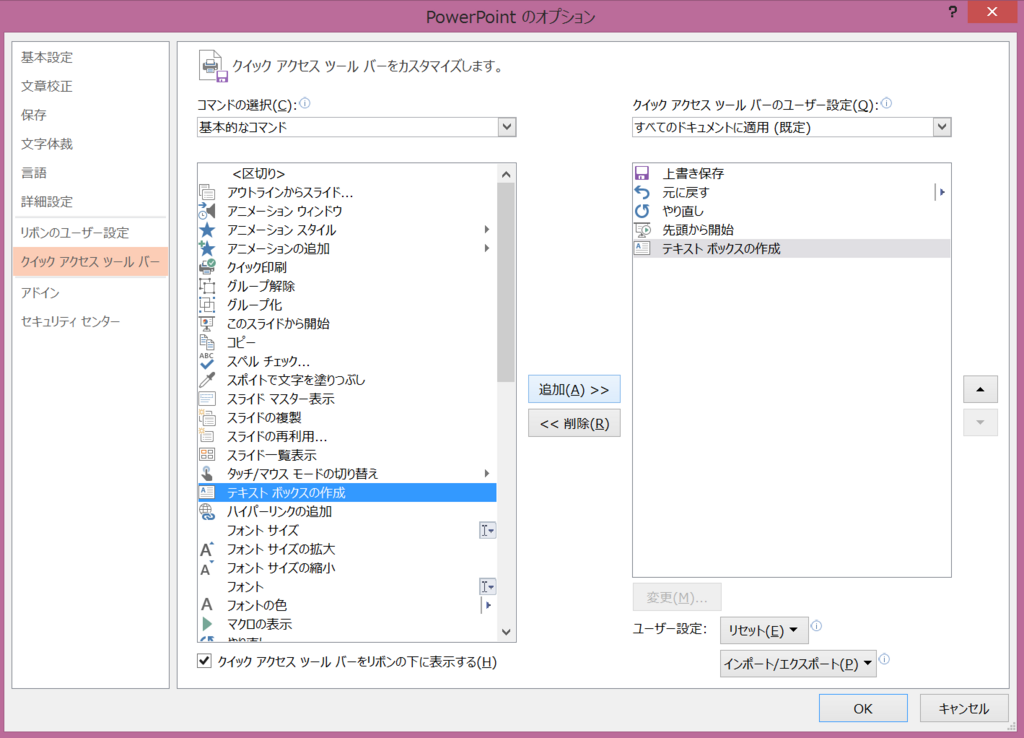
Task: Click the 追加(A) button
Action: [x=574, y=389]
